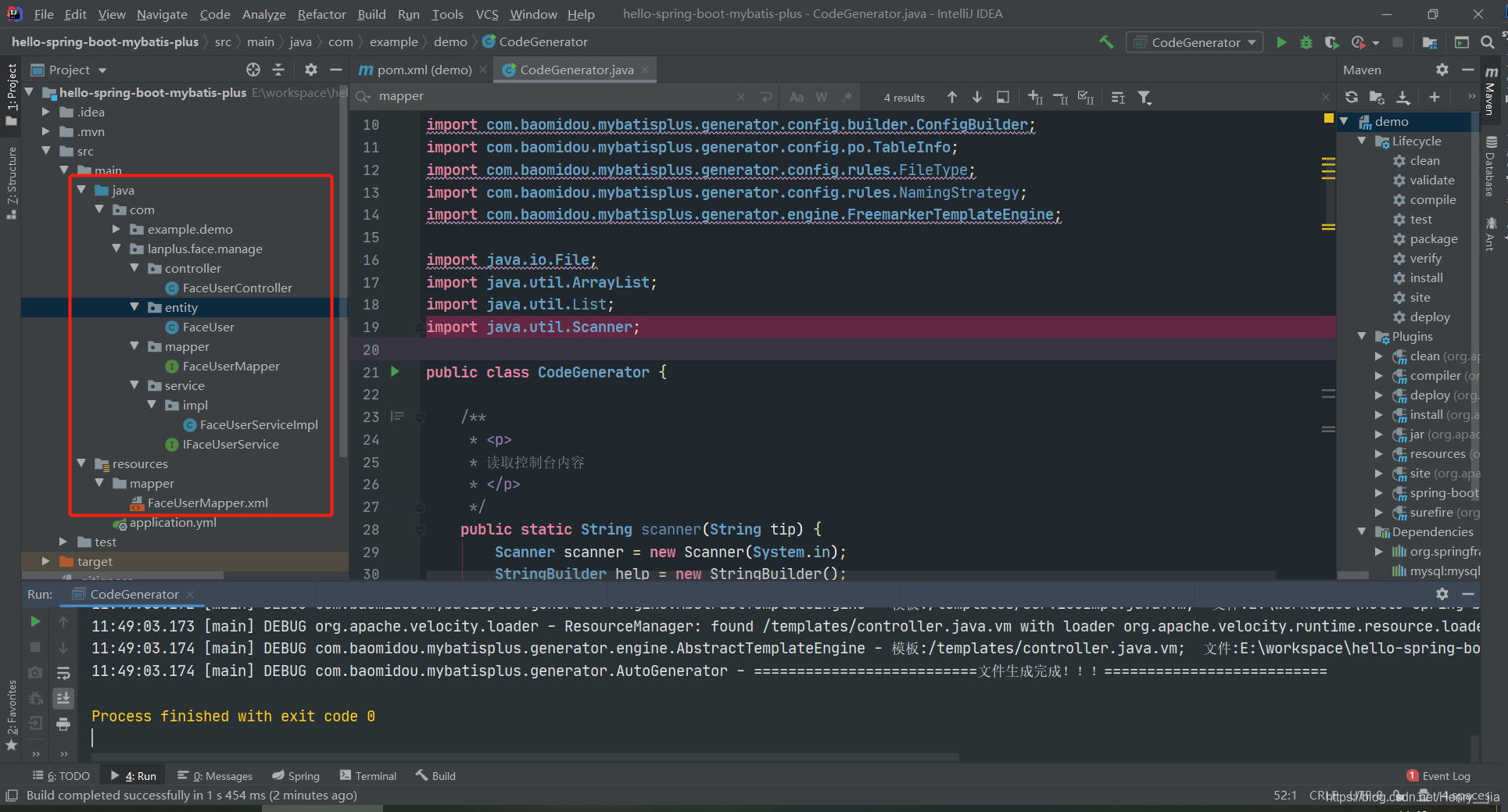The width and height of the screenshot is (1508, 812).
Task: Reimport all Maven projects
Action: tap(1352, 97)
